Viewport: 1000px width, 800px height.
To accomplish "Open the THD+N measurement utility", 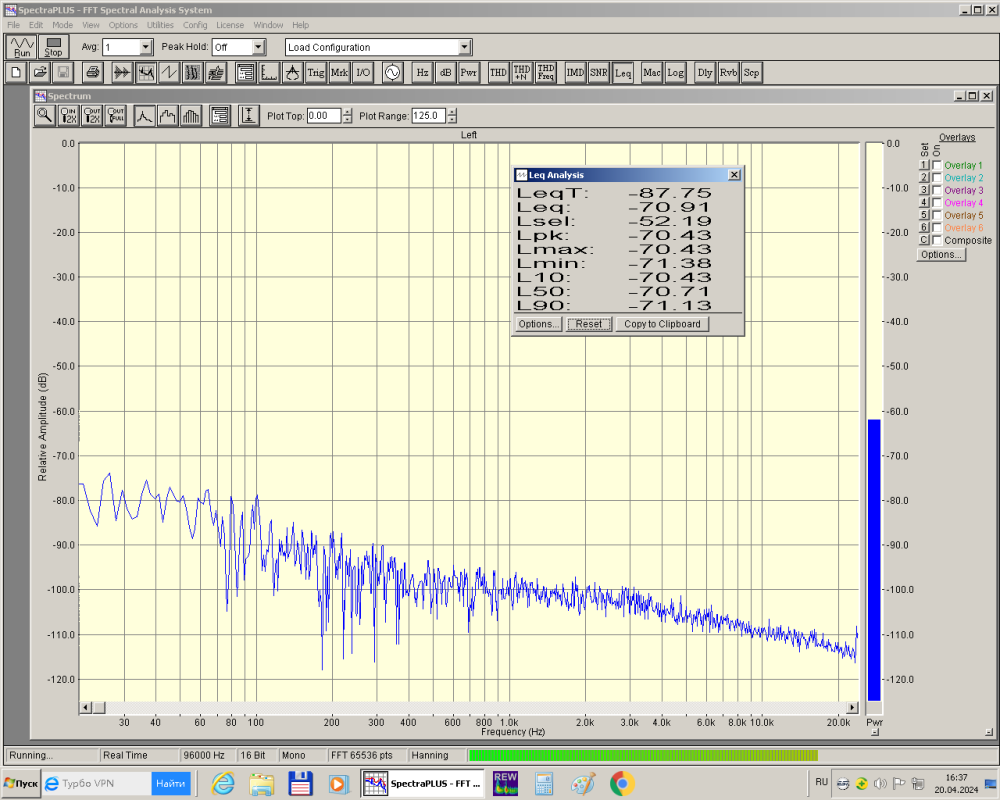I will pyautogui.click(x=521, y=72).
